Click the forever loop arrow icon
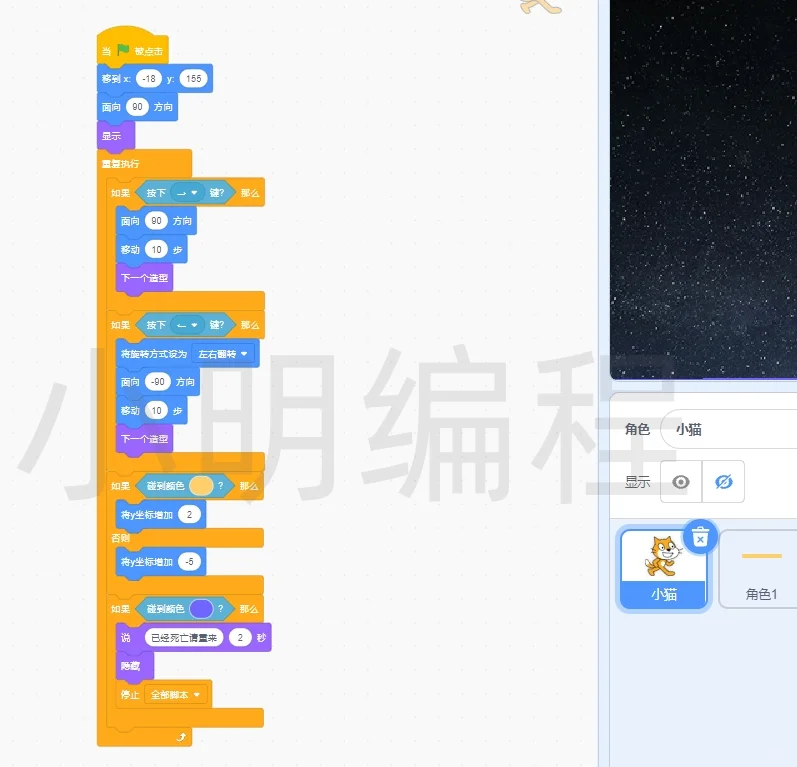 [x=181, y=737]
